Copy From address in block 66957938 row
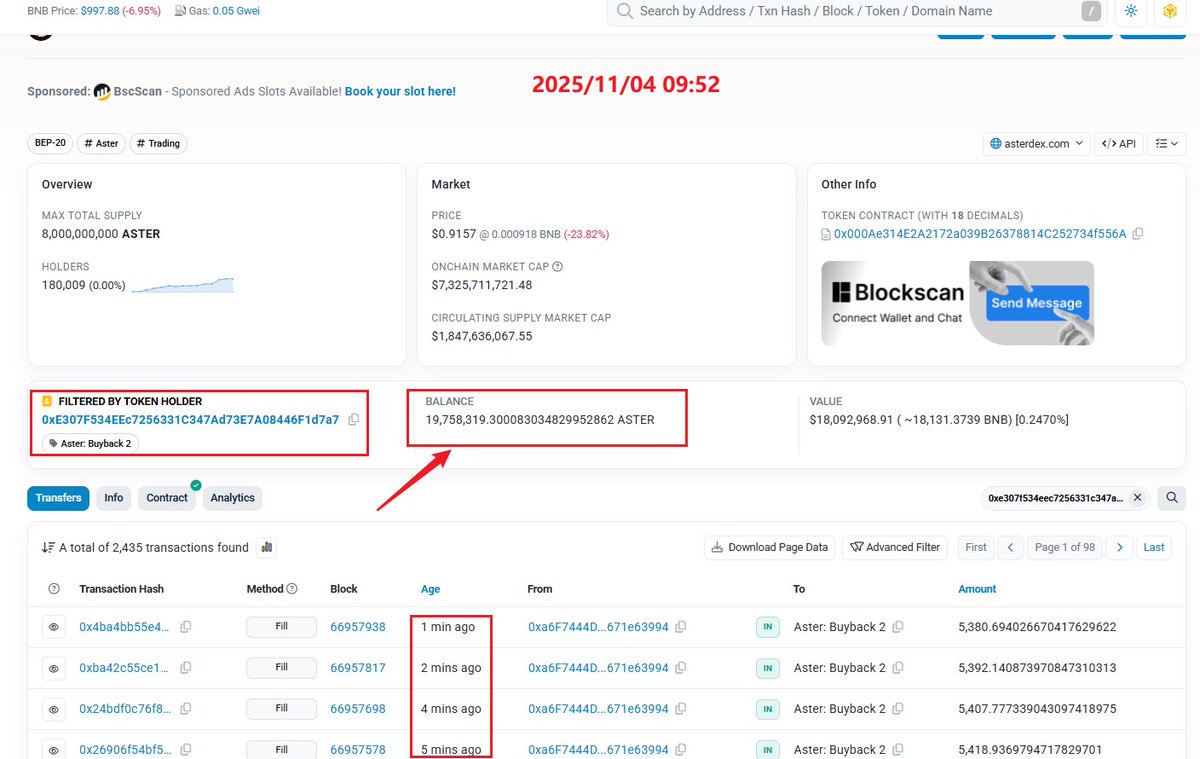Viewport: 1200px width, 759px height. tap(681, 627)
